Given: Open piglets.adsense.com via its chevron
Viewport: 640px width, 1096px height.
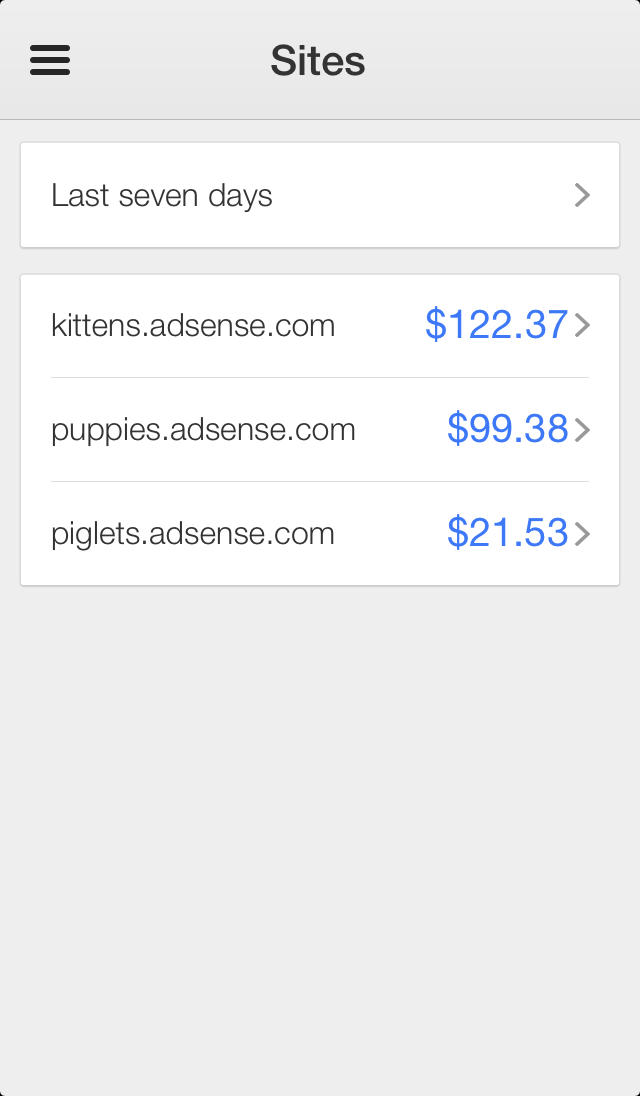Looking at the screenshot, I should [582, 534].
